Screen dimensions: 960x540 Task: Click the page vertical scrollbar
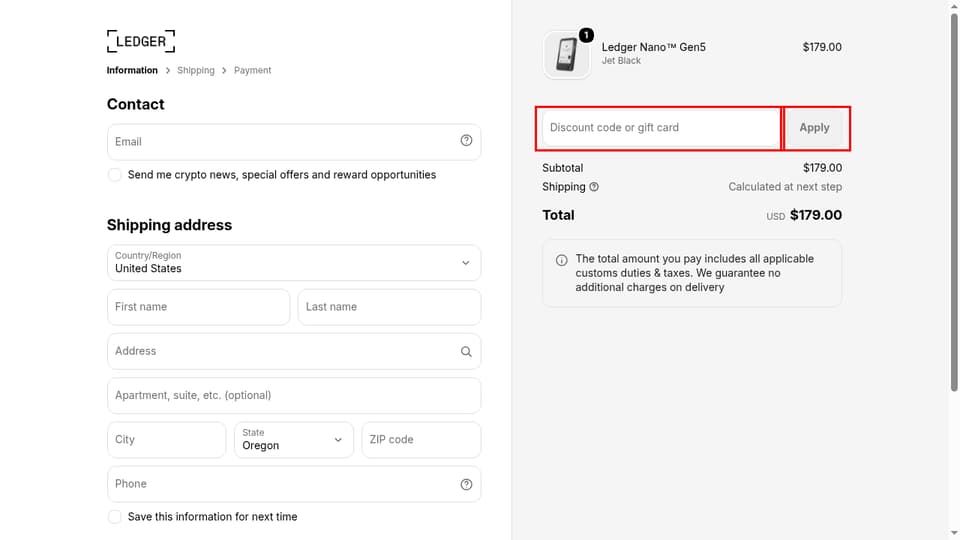point(954,202)
